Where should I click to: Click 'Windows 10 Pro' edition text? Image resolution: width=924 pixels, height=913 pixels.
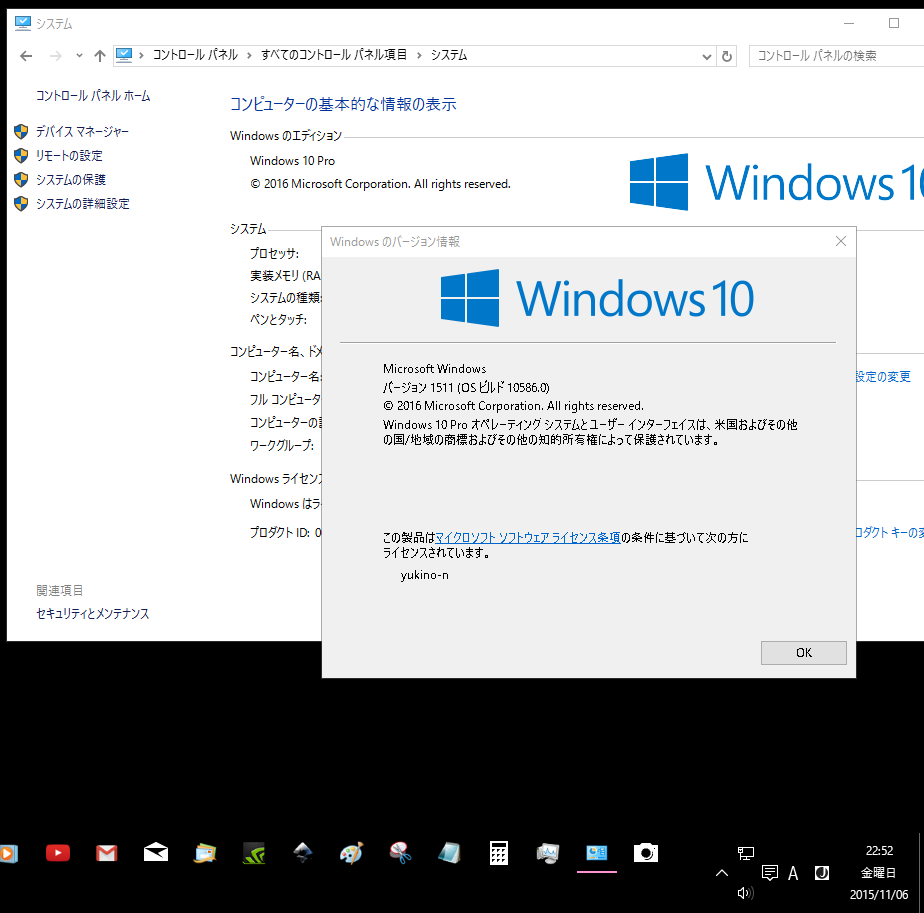pyautogui.click(x=292, y=160)
